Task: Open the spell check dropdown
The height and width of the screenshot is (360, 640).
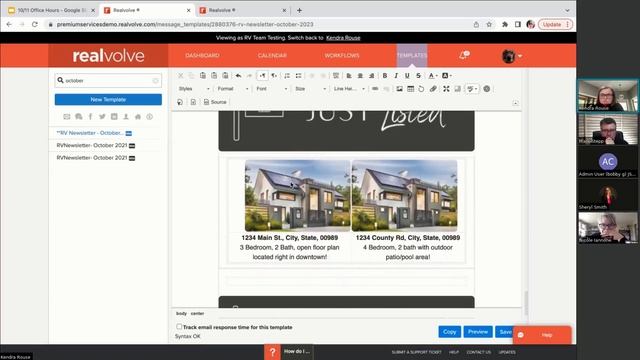Action: pyautogui.click(x=472, y=89)
